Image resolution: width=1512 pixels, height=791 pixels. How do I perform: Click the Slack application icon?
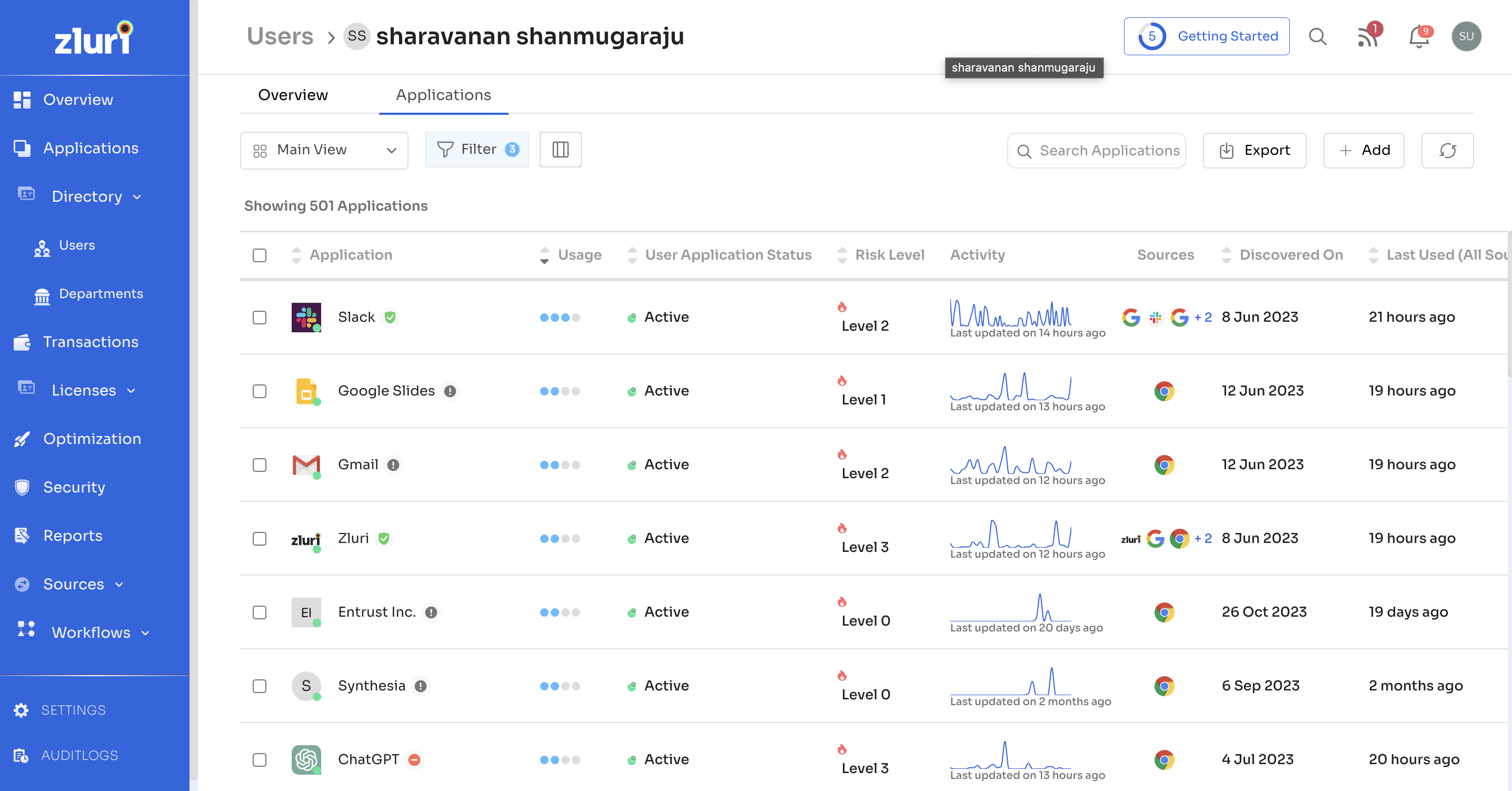tap(305, 316)
